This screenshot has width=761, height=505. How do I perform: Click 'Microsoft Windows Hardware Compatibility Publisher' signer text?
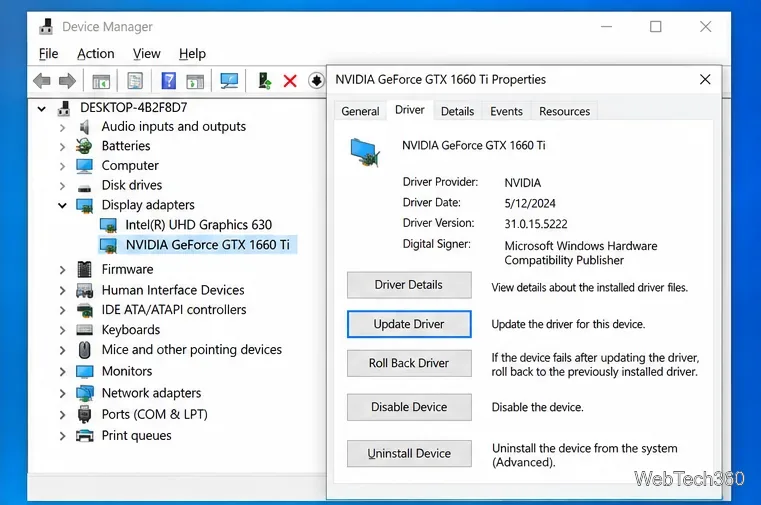click(580, 253)
